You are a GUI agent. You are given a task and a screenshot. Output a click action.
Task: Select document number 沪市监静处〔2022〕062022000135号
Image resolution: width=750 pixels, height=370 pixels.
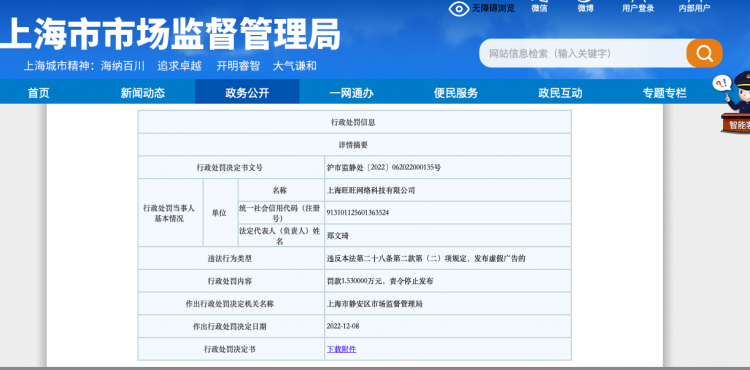tap(384, 167)
